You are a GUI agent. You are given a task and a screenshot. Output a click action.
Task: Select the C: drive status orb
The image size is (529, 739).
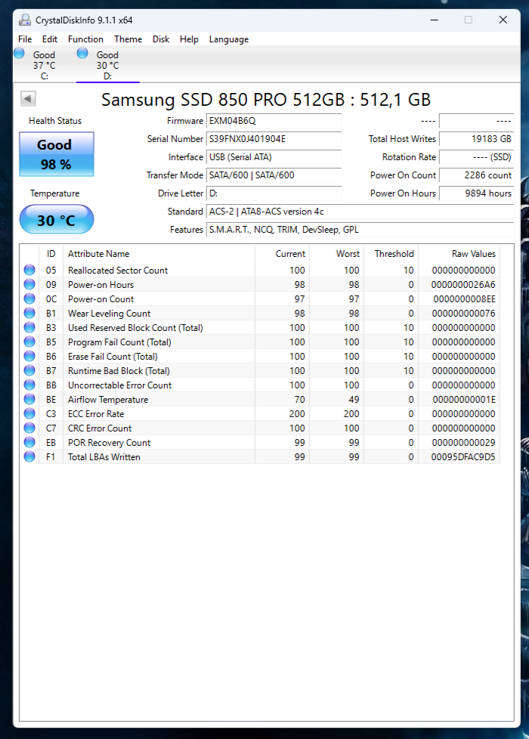19,54
